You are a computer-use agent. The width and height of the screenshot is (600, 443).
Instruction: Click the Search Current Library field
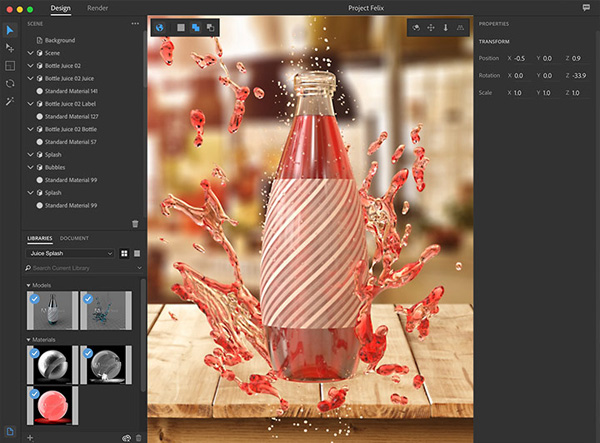80,268
